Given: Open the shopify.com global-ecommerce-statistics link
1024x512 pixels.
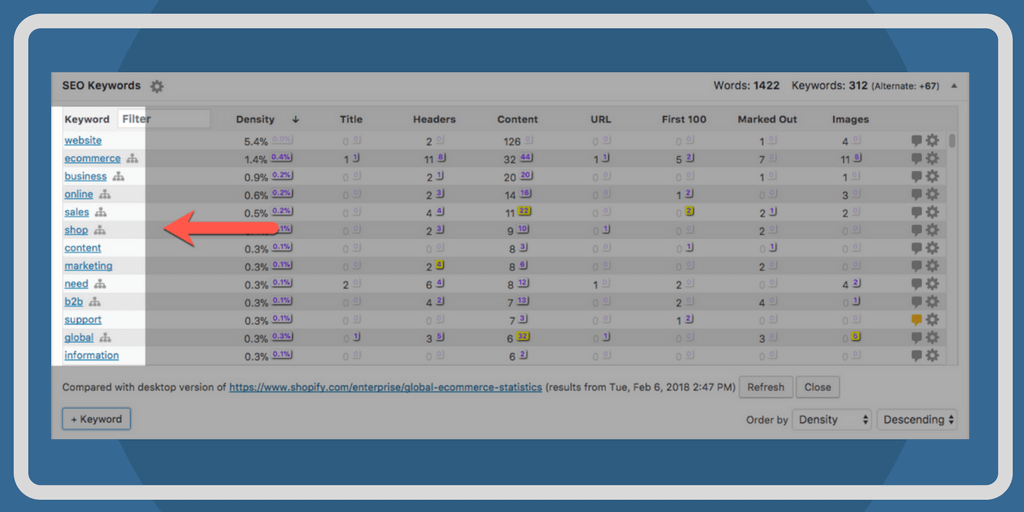Looking at the screenshot, I should click(x=385, y=387).
